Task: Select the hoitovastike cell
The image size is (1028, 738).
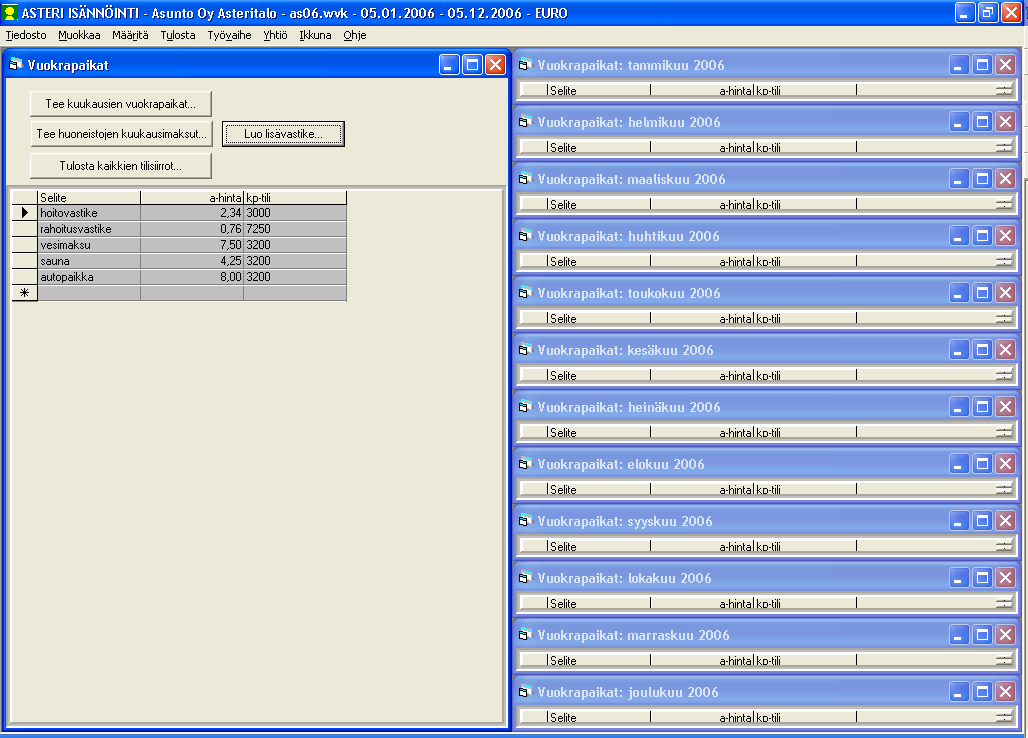Action: pyautogui.click(x=89, y=212)
